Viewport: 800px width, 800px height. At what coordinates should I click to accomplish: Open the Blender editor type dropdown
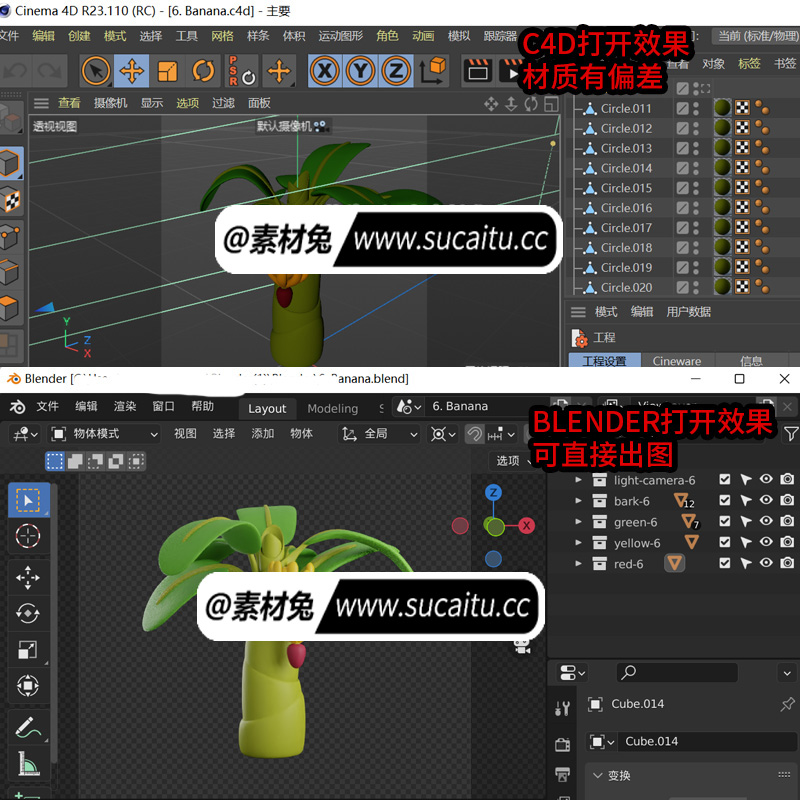[x=25, y=434]
